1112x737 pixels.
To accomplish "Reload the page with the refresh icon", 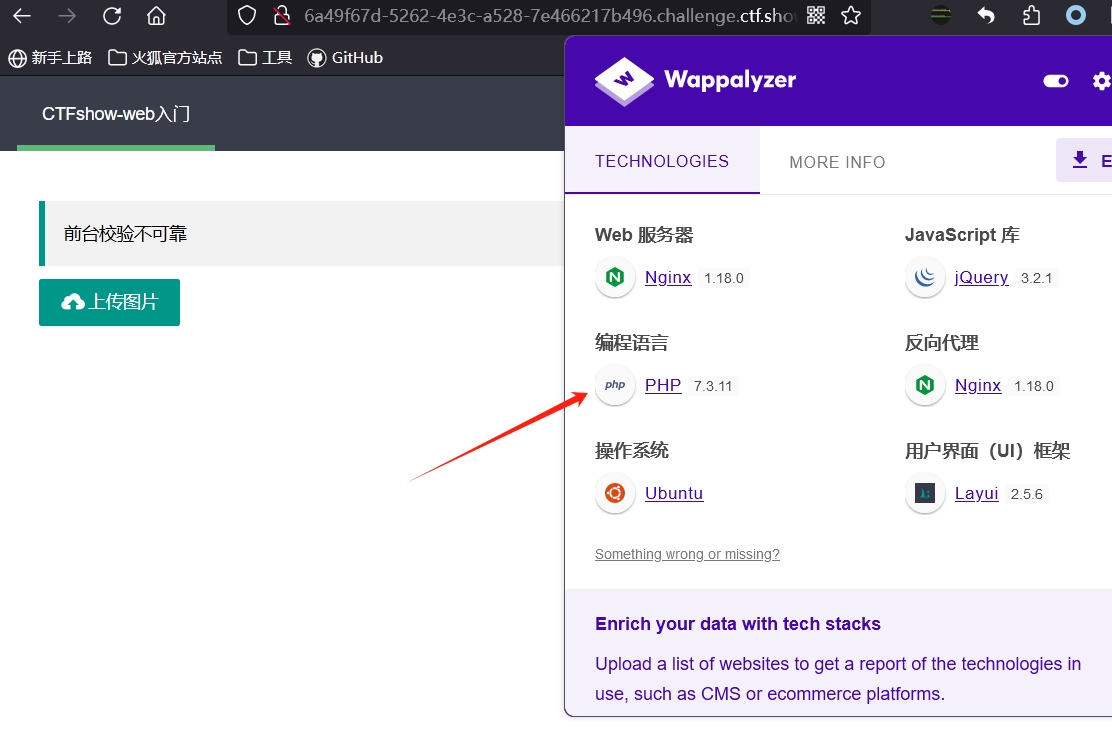I will coord(112,16).
